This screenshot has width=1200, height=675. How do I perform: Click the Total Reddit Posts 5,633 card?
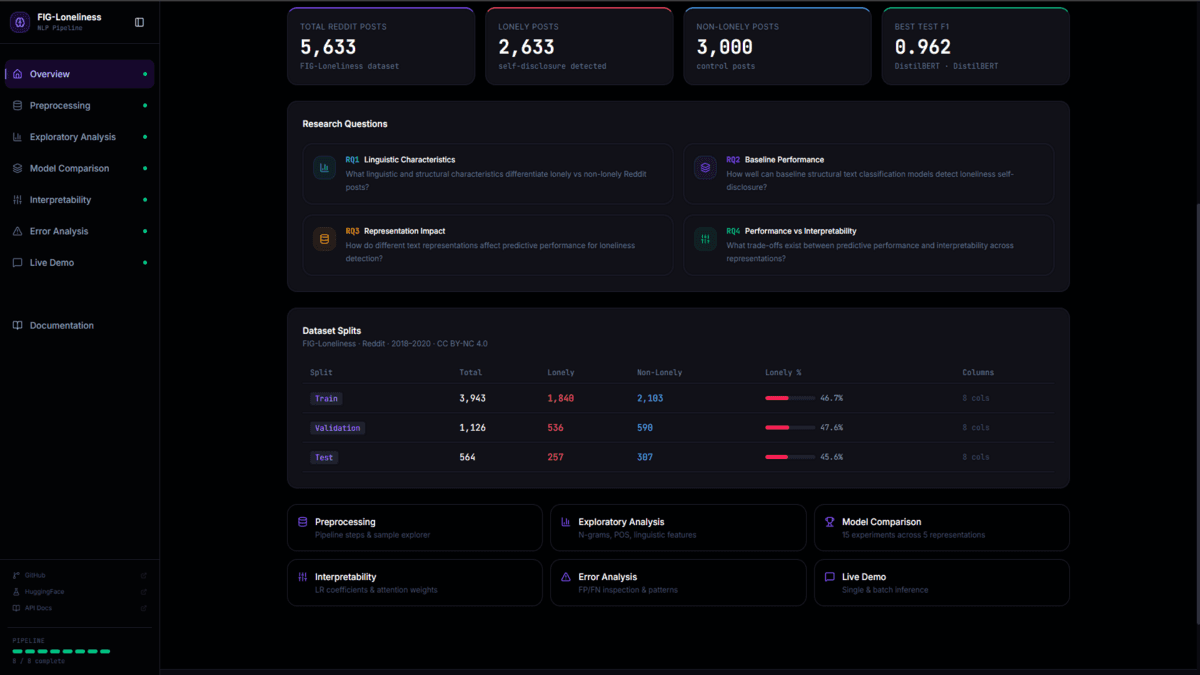tap(381, 46)
